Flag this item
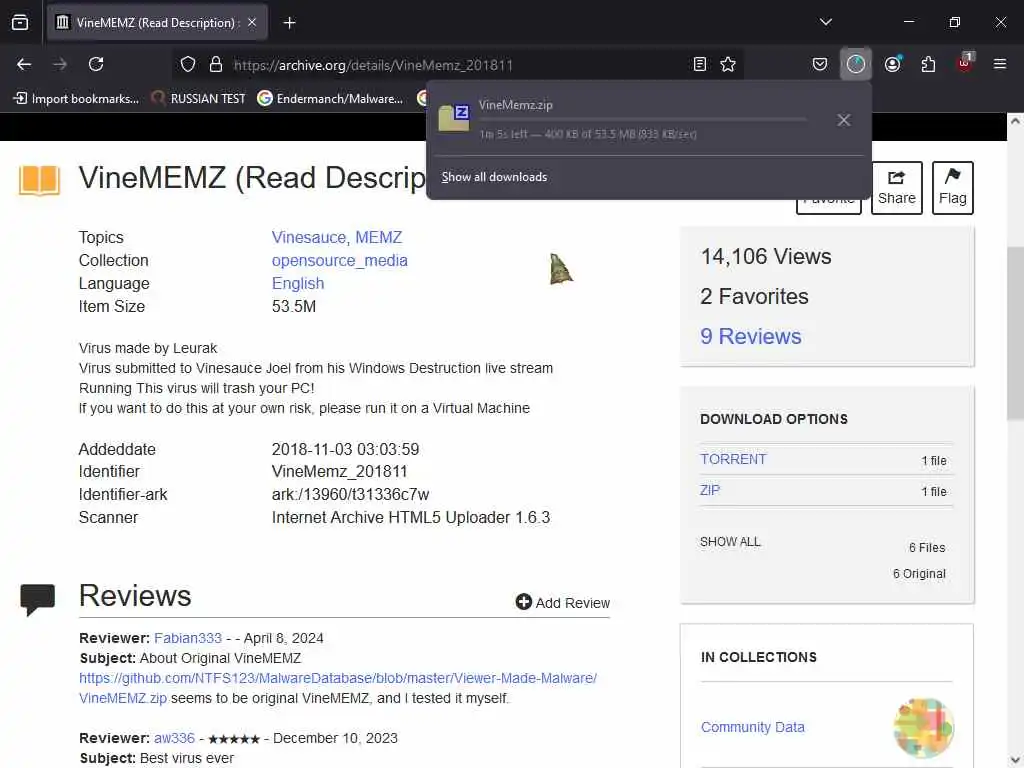 pyautogui.click(x=952, y=188)
